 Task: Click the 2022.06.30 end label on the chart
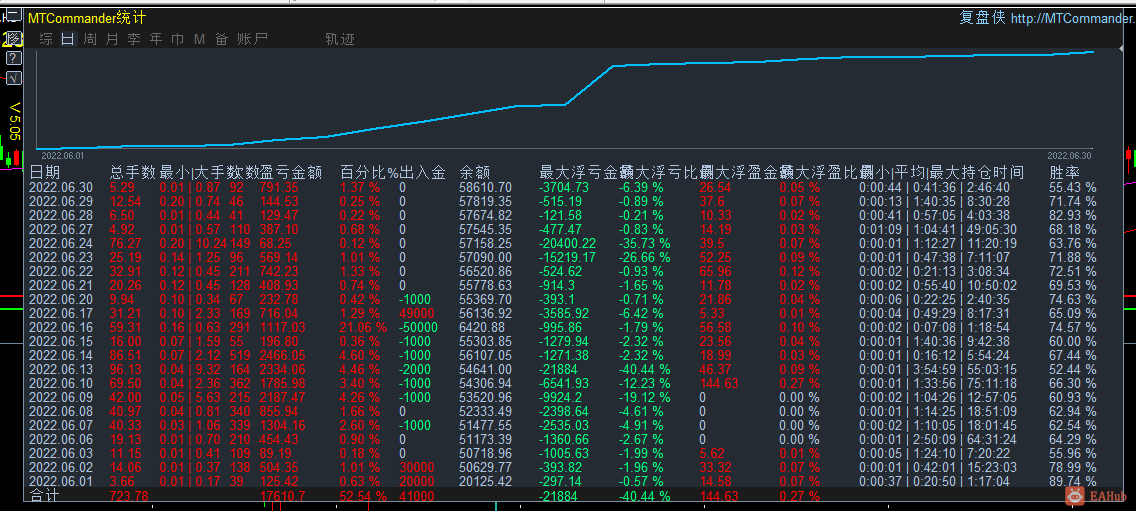click(1069, 155)
